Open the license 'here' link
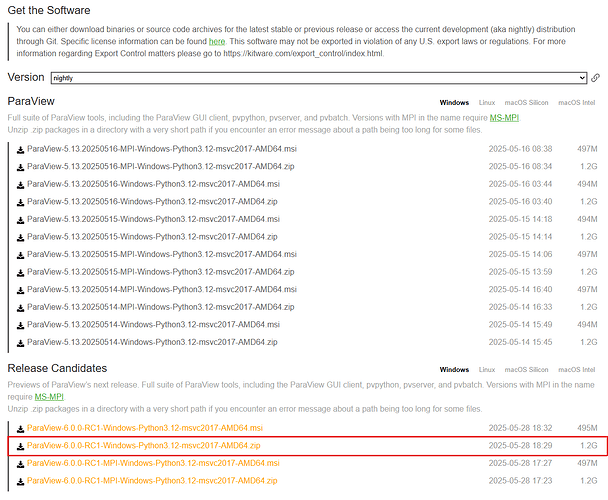The width and height of the screenshot is (608, 500). click(x=217, y=42)
